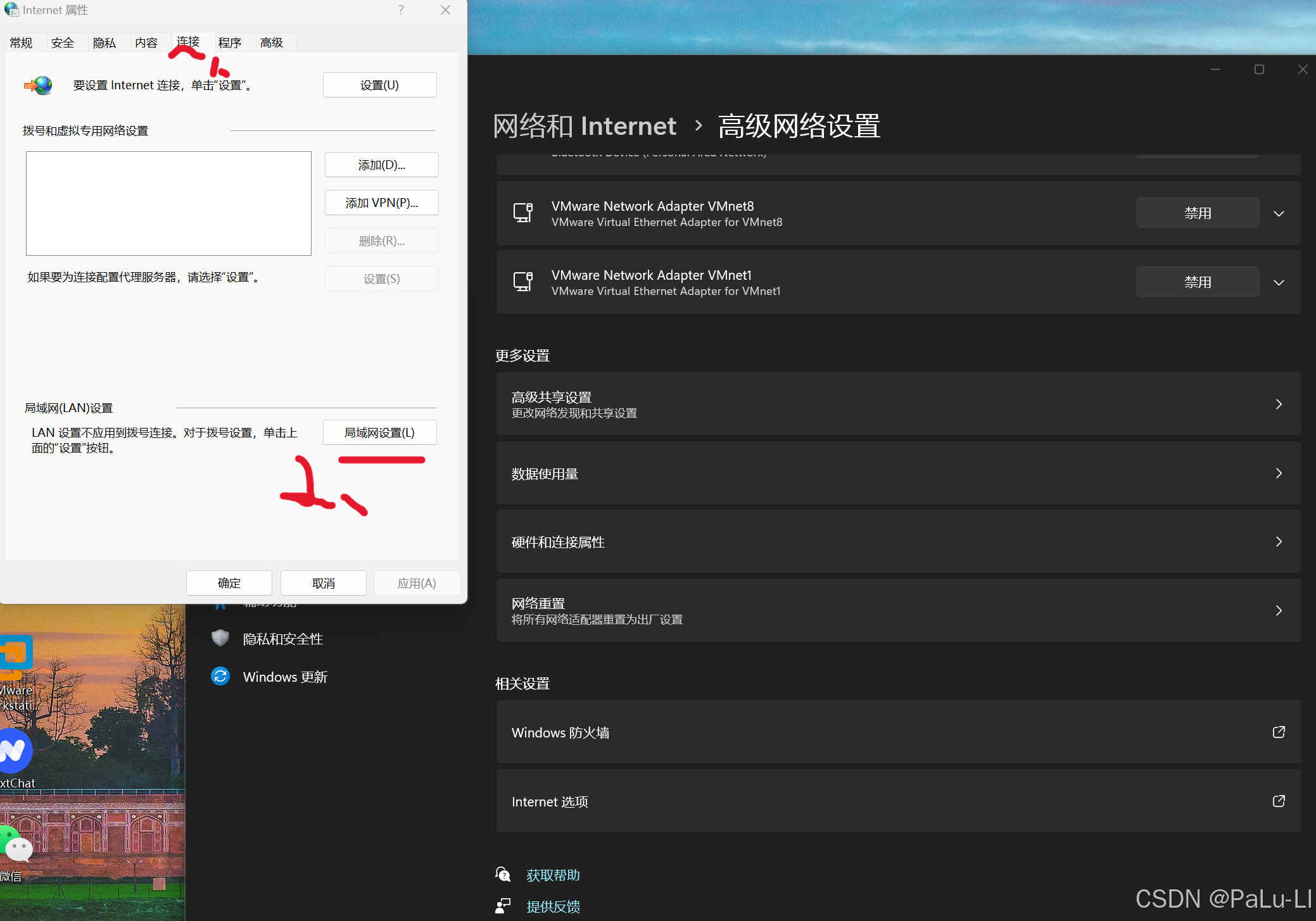Click the '高级网络设置' page title
Viewport: 1316px width, 921px height.
pos(799,126)
